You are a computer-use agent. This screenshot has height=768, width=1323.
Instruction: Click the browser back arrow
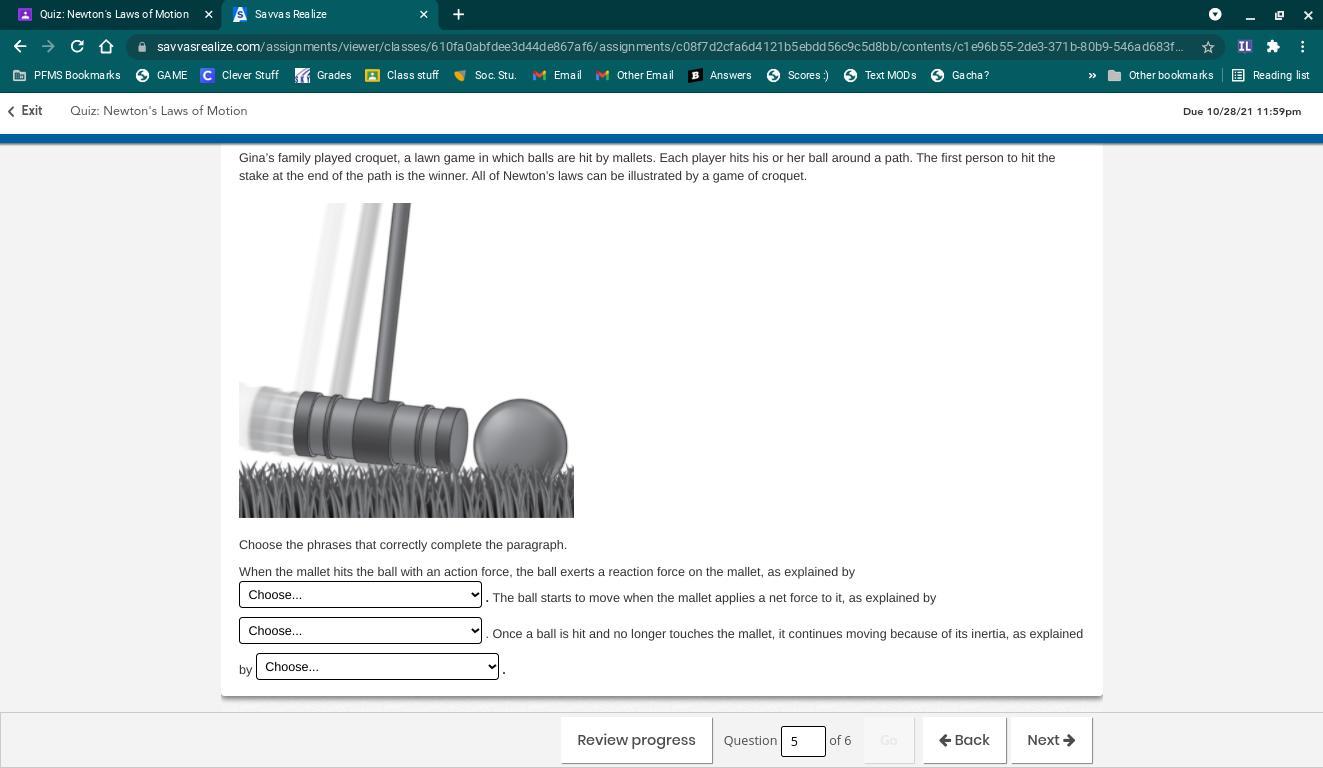click(20, 46)
